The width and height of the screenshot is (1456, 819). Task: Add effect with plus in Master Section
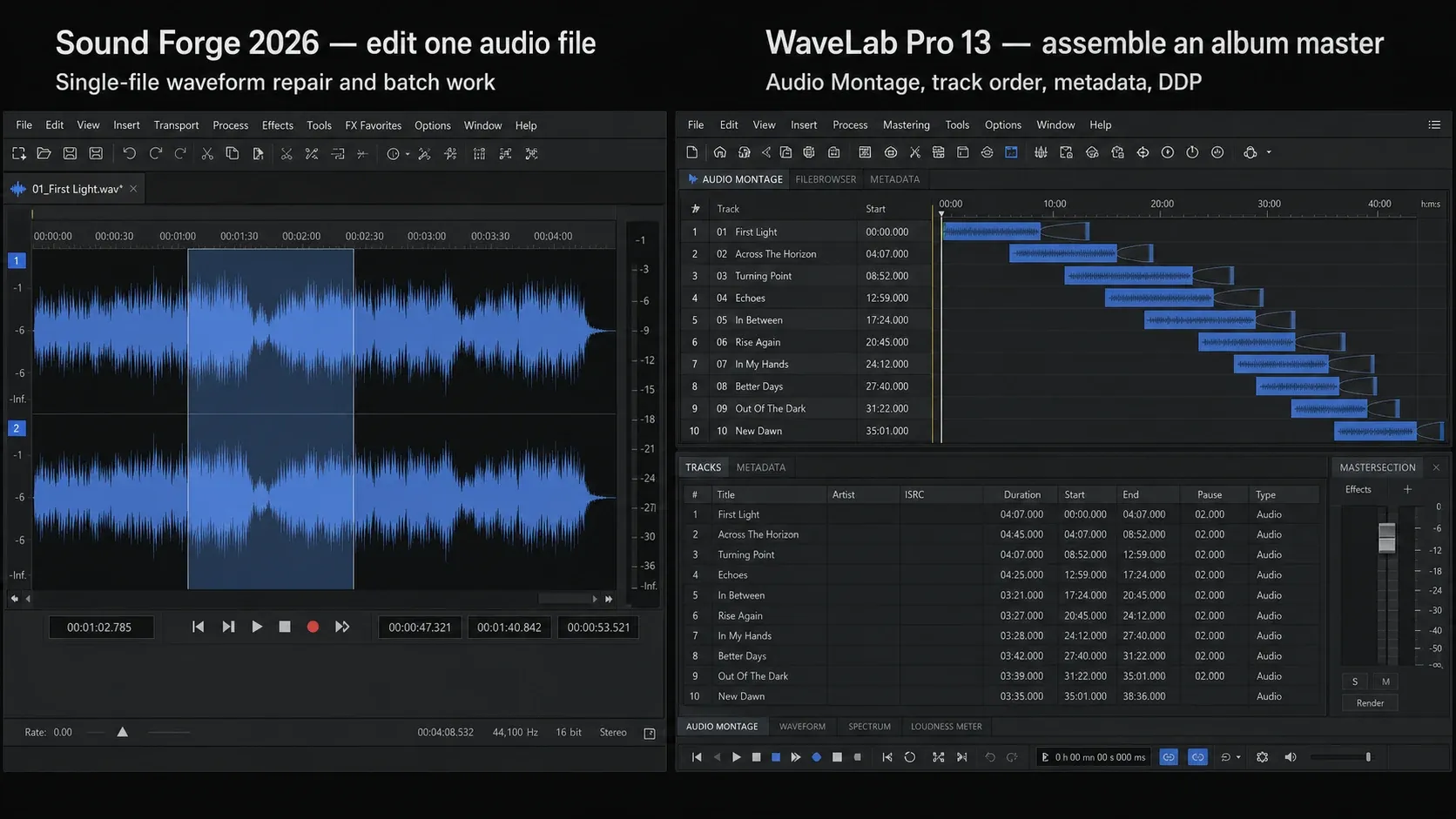pyautogui.click(x=1407, y=489)
